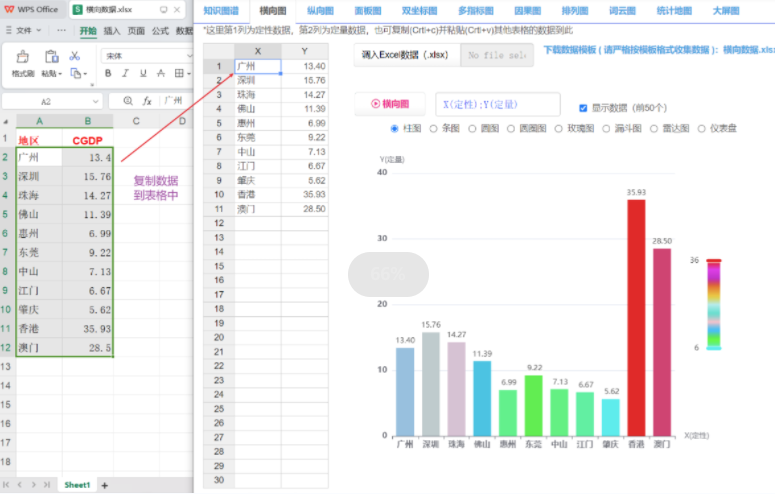The height and width of the screenshot is (494, 775).
Task: Click the 下载数据模板 横向数据.xlsx link
Action: click(x=658, y=50)
